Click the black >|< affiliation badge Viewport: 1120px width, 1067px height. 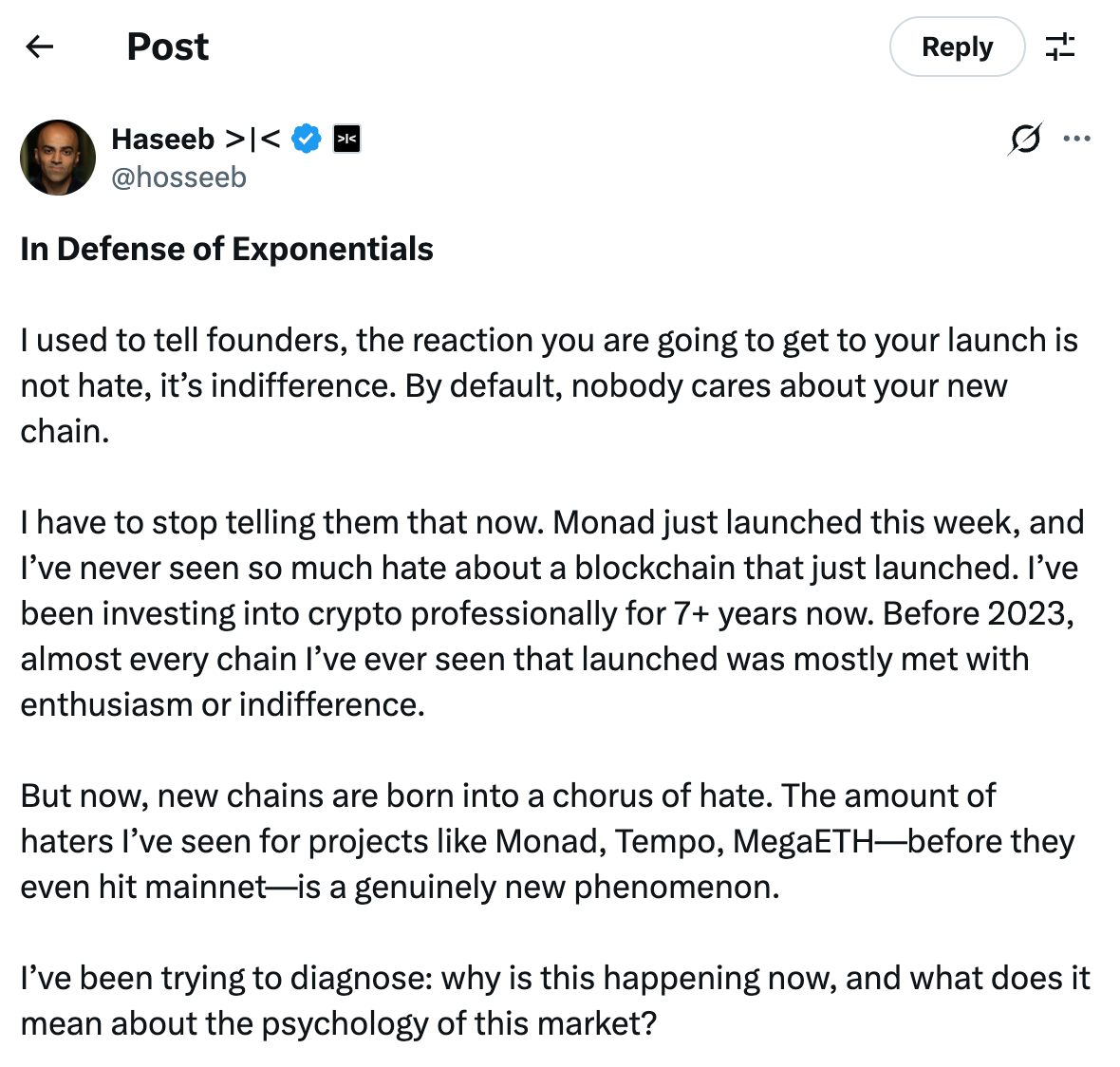(347, 139)
